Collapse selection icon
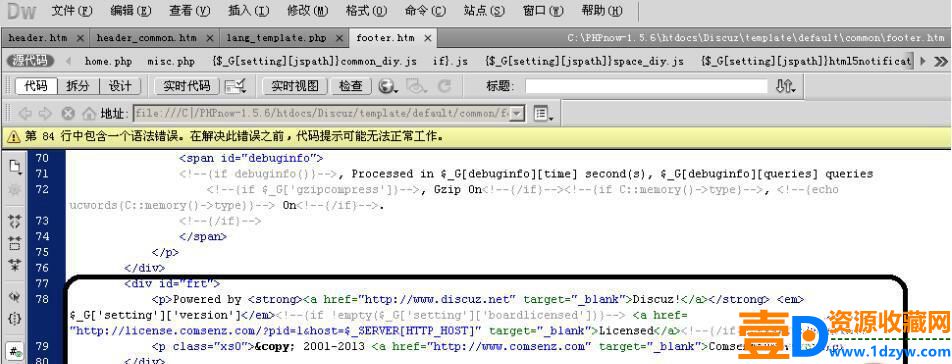This screenshot has height=364, width=952. [15, 243]
